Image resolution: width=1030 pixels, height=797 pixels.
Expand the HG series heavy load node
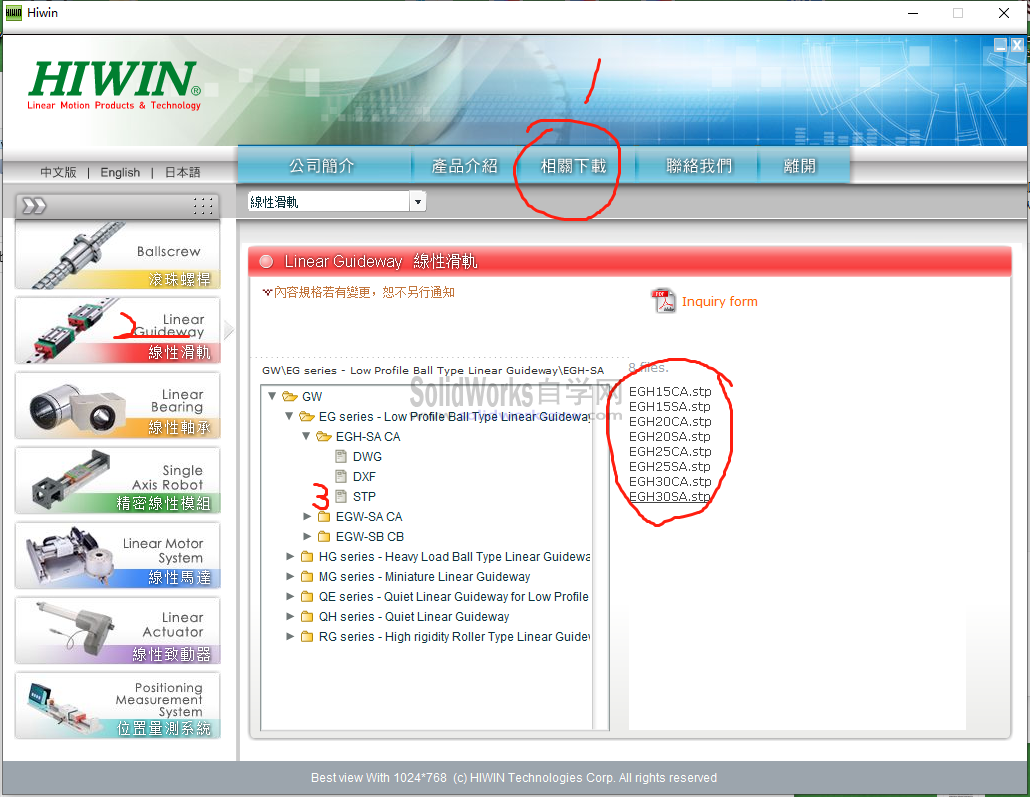[290, 556]
